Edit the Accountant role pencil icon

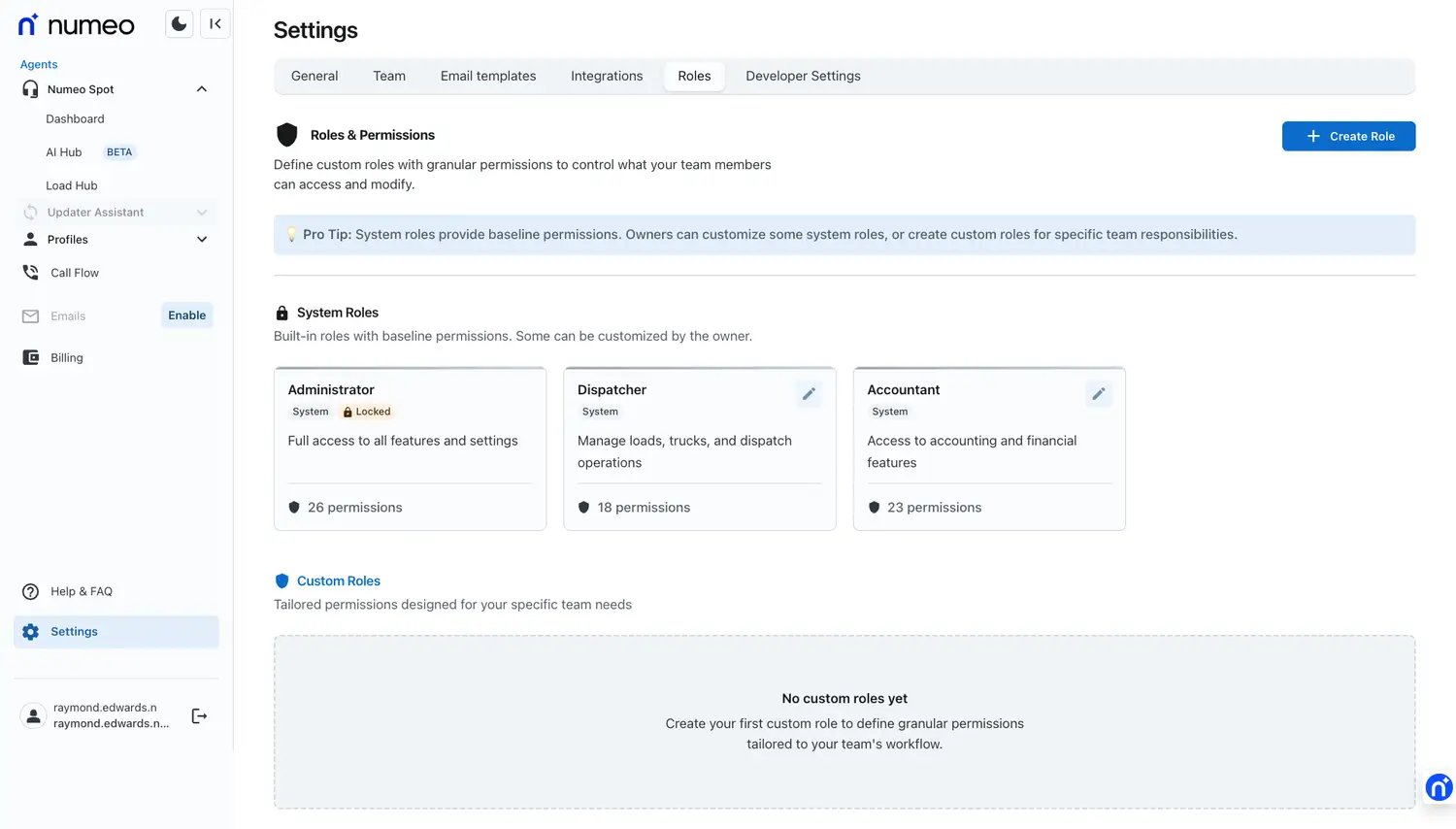coord(1098,394)
